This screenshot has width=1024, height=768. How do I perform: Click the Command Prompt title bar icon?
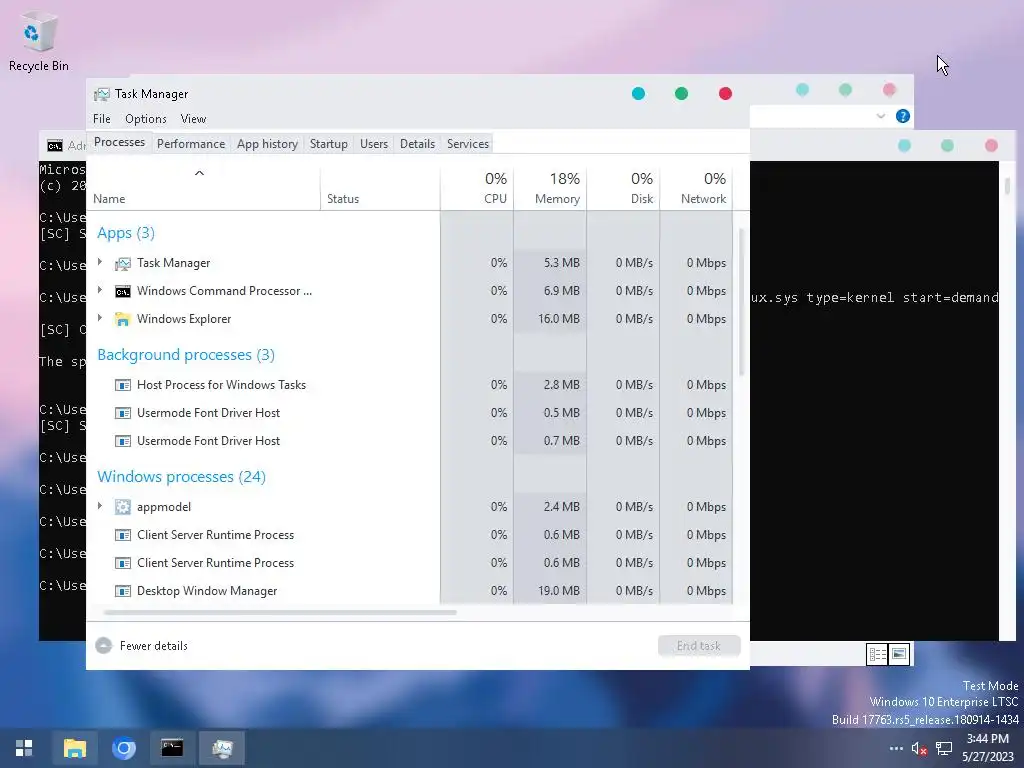point(56,145)
